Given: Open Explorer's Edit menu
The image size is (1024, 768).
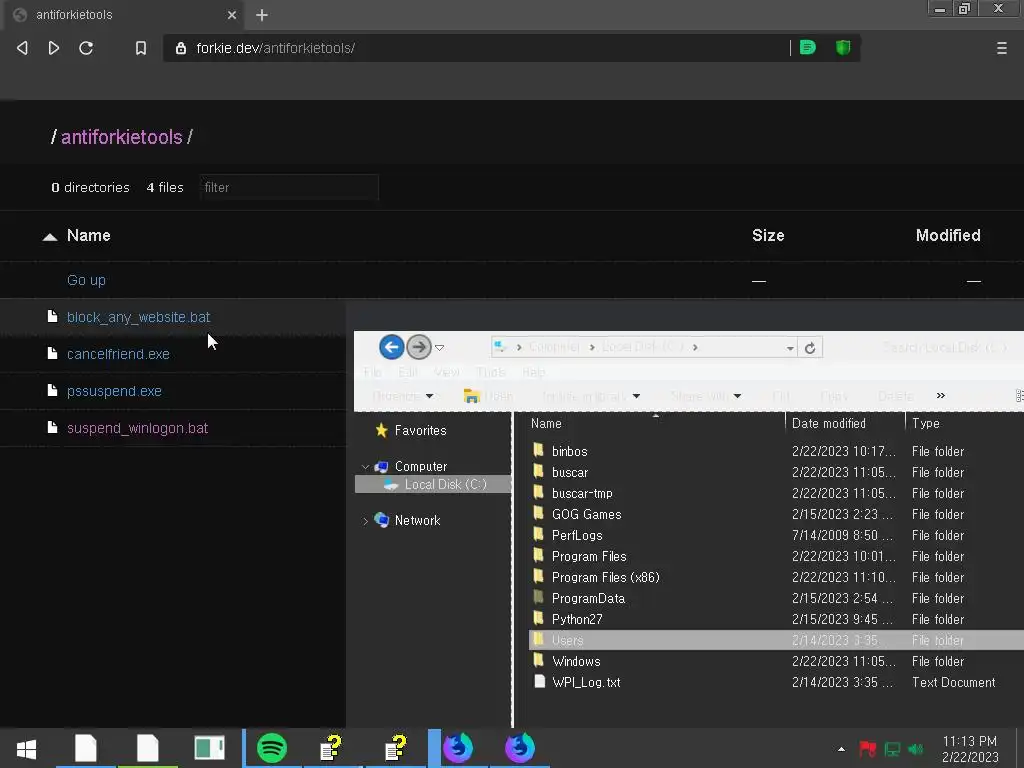Looking at the screenshot, I should [408, 372].
